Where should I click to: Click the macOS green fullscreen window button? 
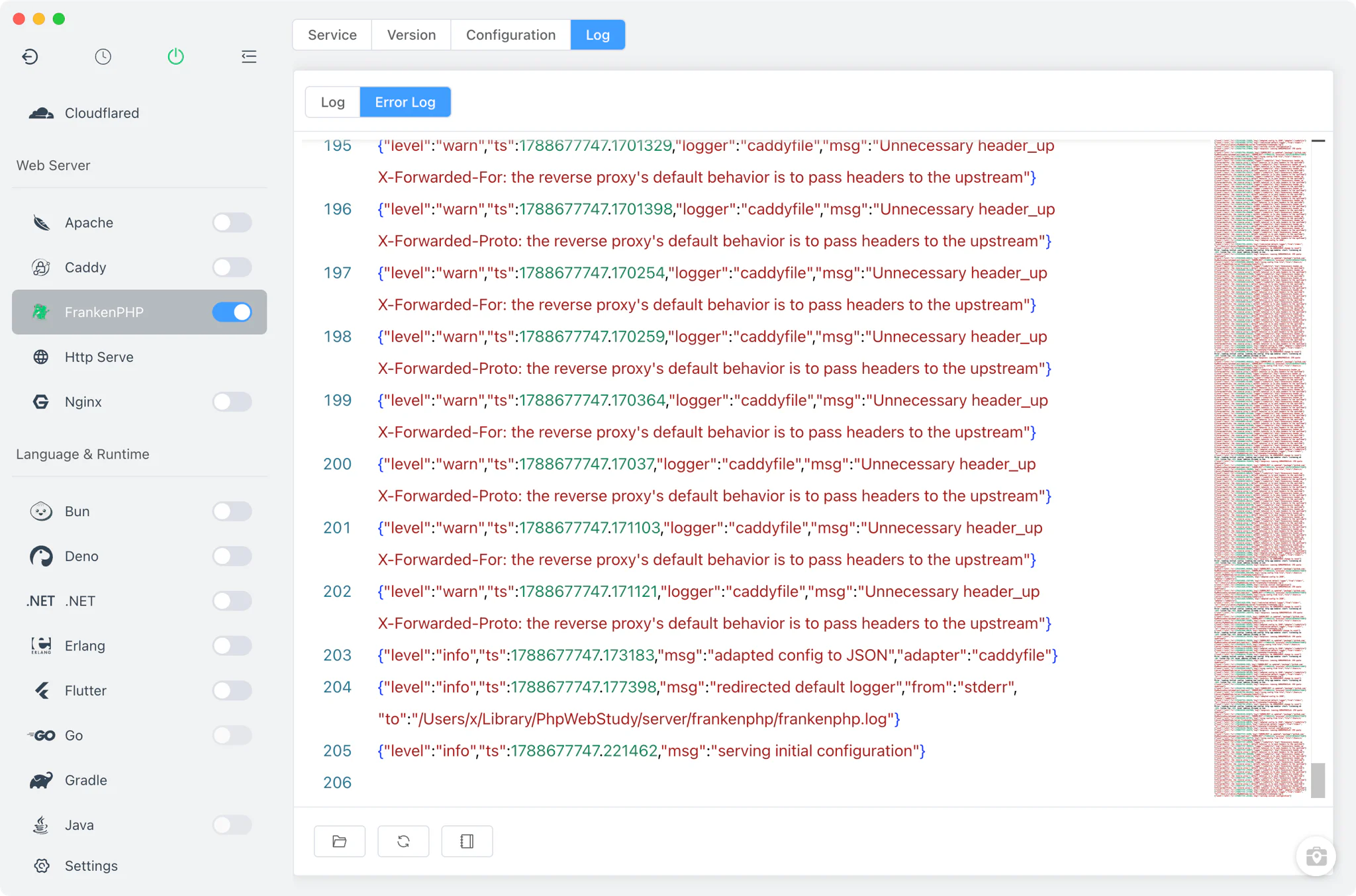coord(59,19)
